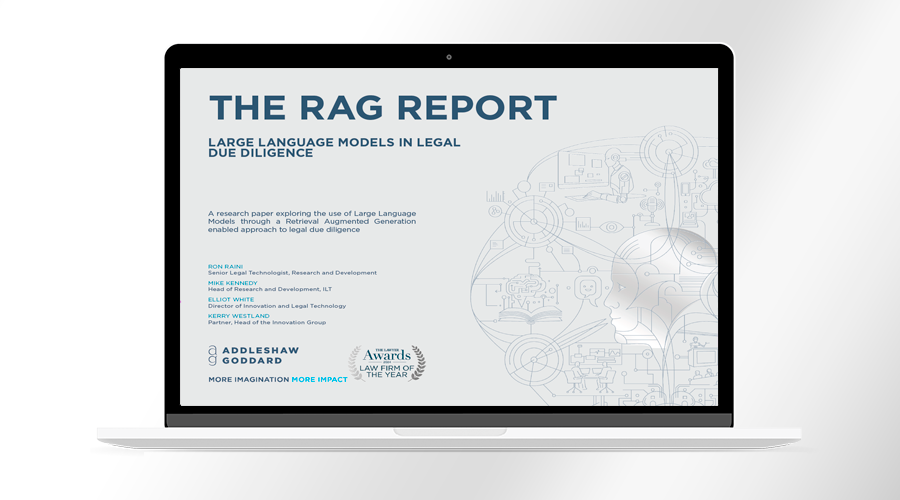This screenshot has width=900, height=500.
Task: Click the author name Kerry Westland
Action: click(237, 315)
